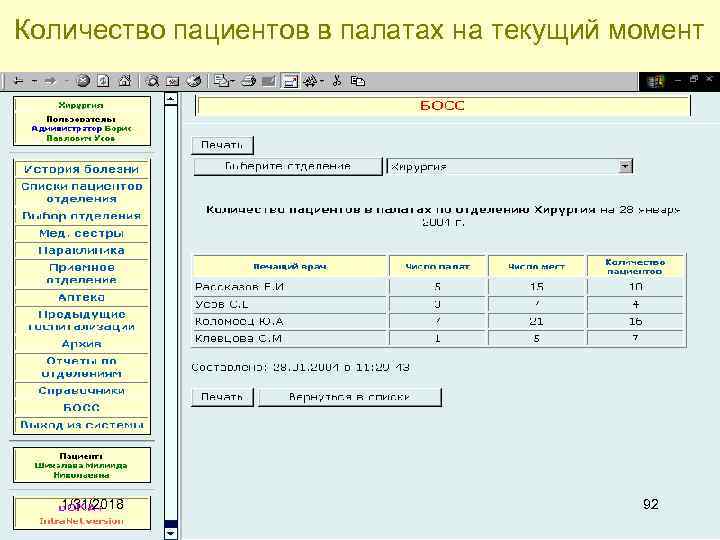
Task: Click the printer icon in toolbar
Action: [x=248, y=81]
